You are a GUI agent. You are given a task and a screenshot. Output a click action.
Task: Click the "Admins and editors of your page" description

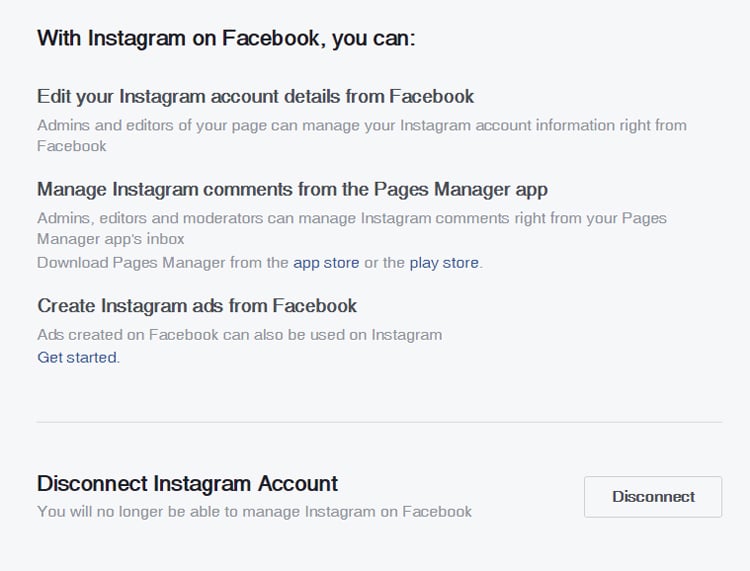click(x=362, y=126)
